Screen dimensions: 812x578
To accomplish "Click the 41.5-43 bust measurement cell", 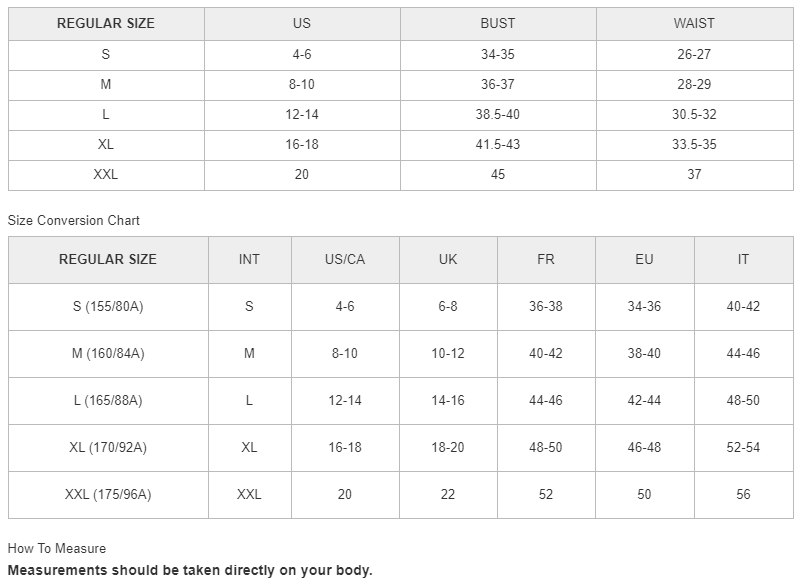I will [498, 144].
